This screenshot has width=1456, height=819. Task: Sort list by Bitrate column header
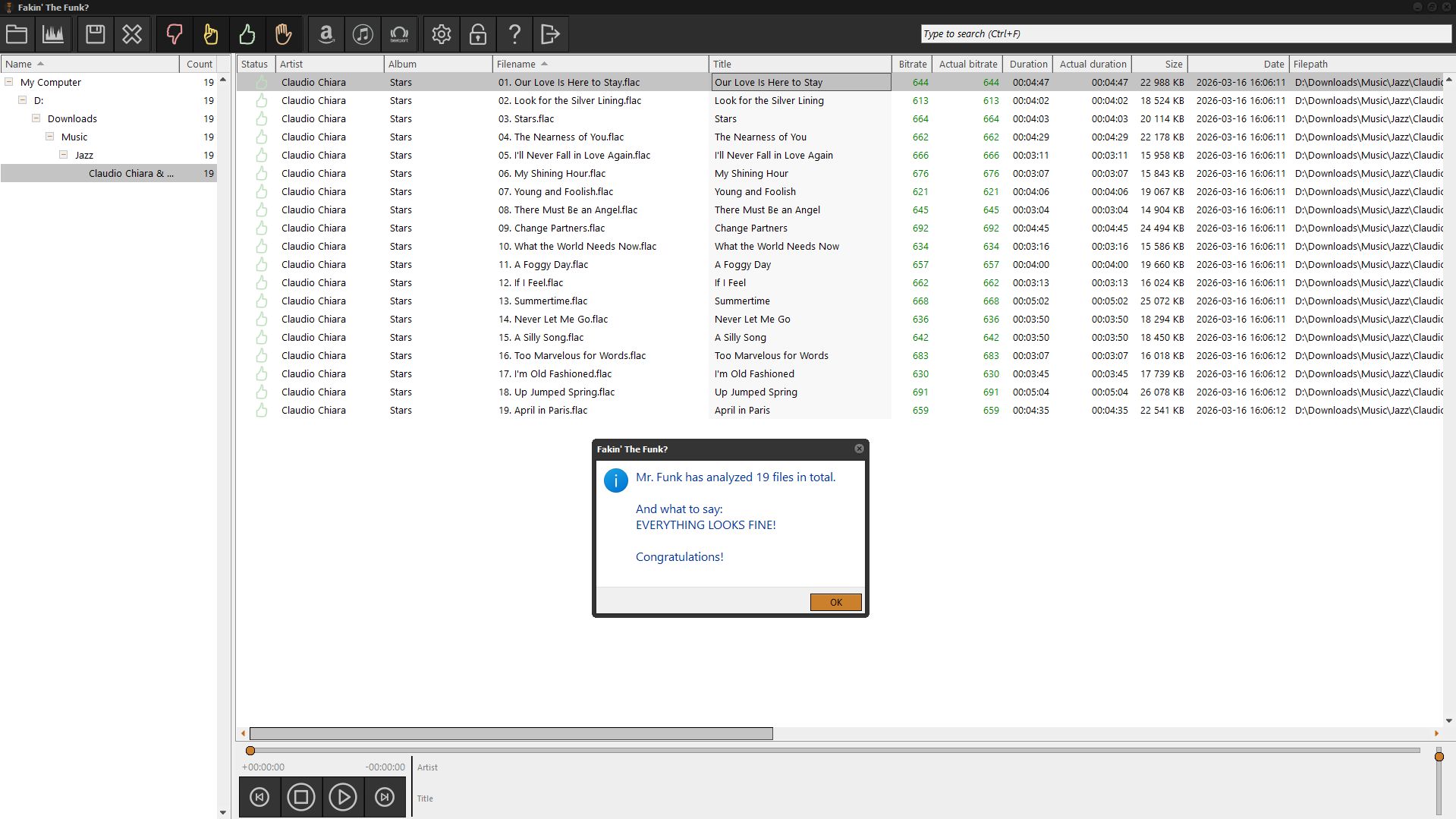pos(912,65)
